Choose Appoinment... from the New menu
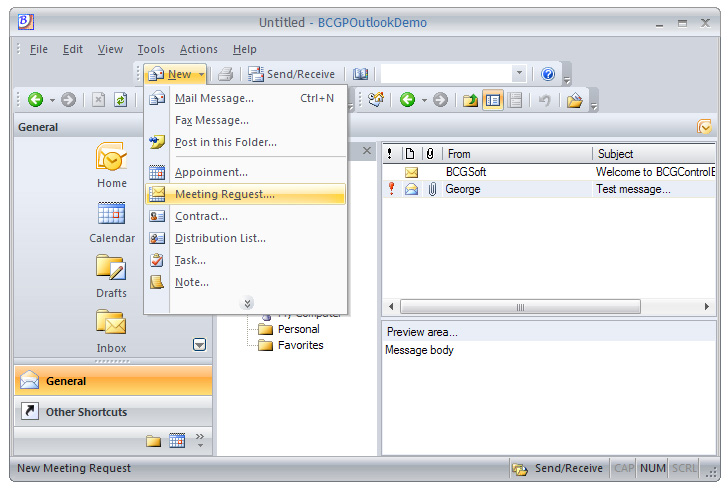Viewport: 728px width, 490px height. pos(211,172)
